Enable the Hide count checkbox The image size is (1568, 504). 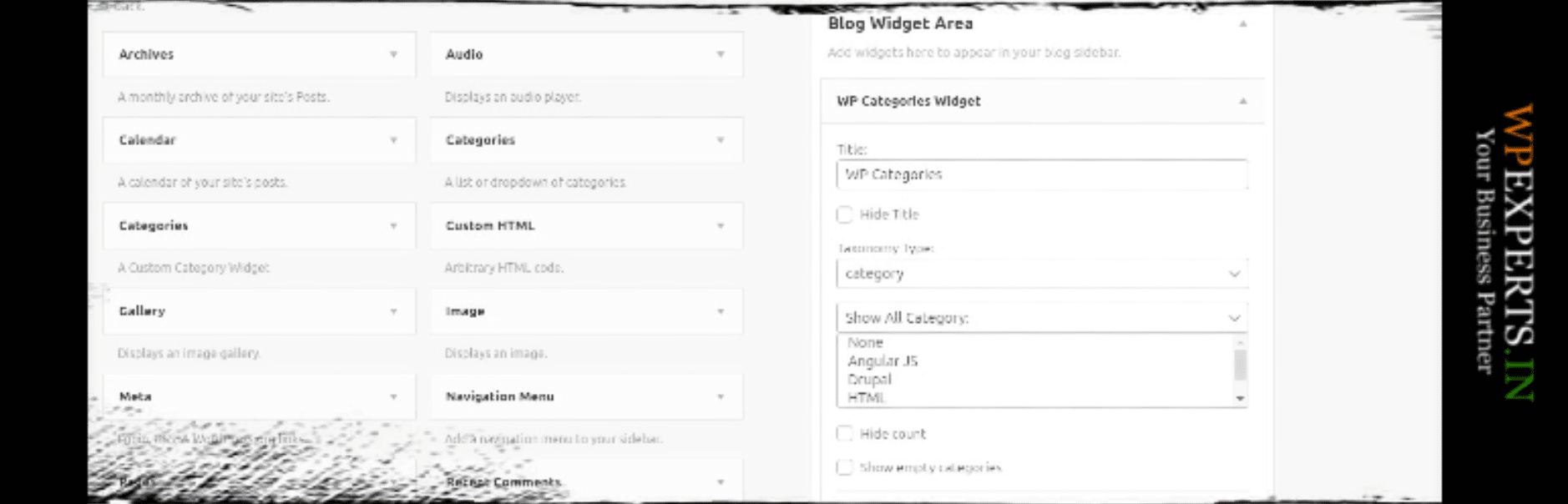[x=844, y=433]
